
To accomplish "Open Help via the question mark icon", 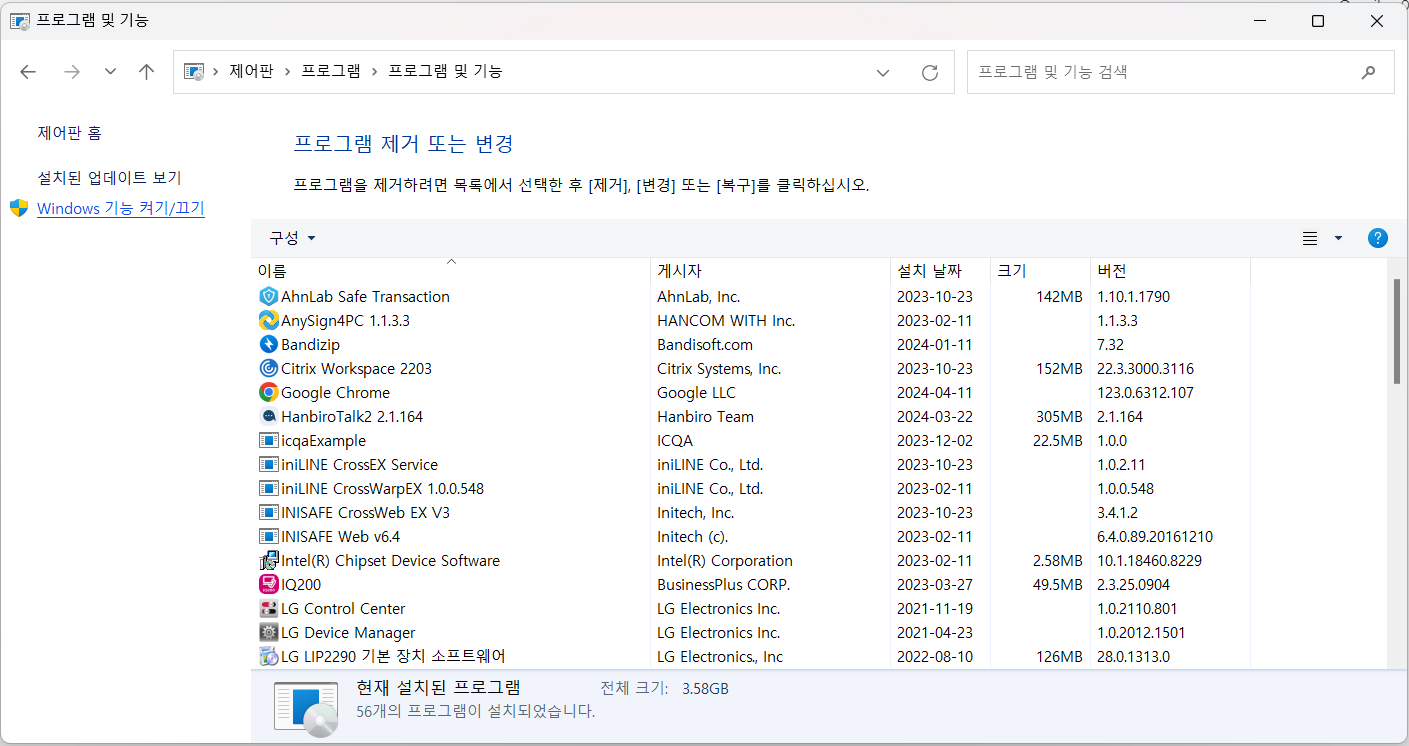I will click(x=1378, y=238).
